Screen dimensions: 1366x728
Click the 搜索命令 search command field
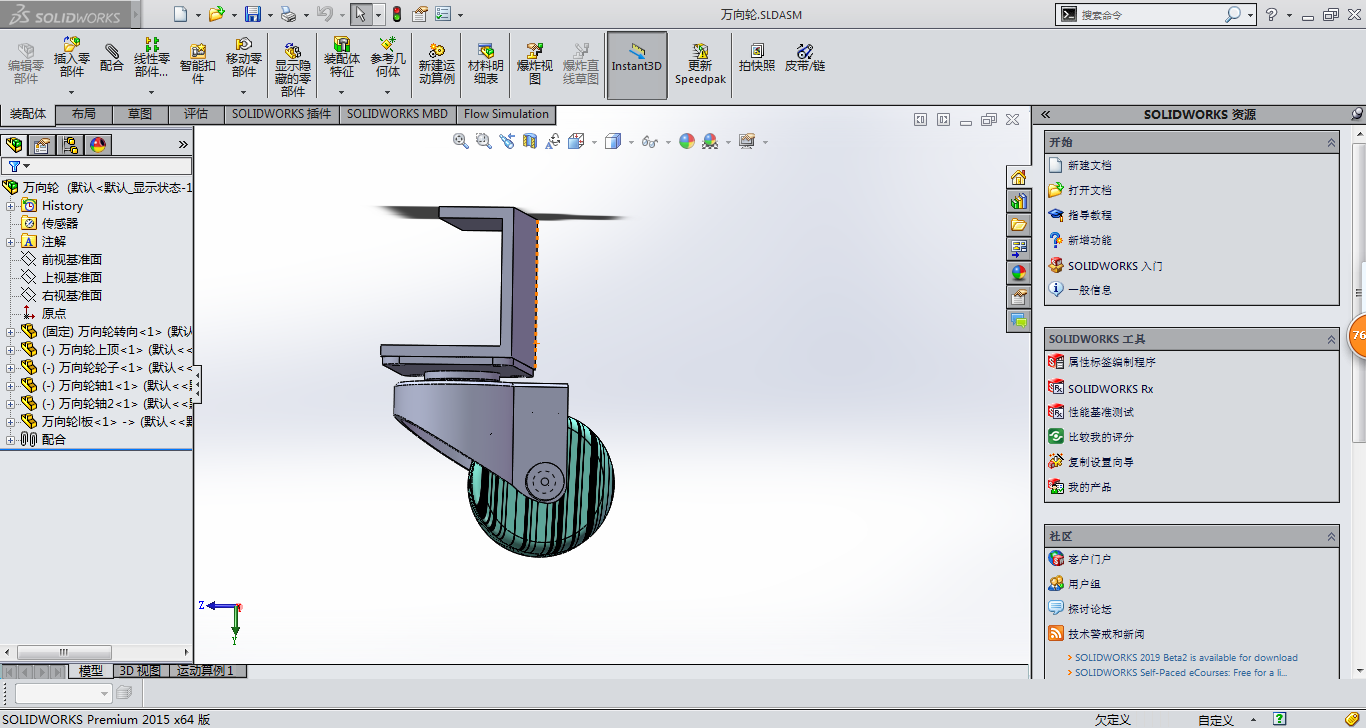click(x=1150, y=15)
